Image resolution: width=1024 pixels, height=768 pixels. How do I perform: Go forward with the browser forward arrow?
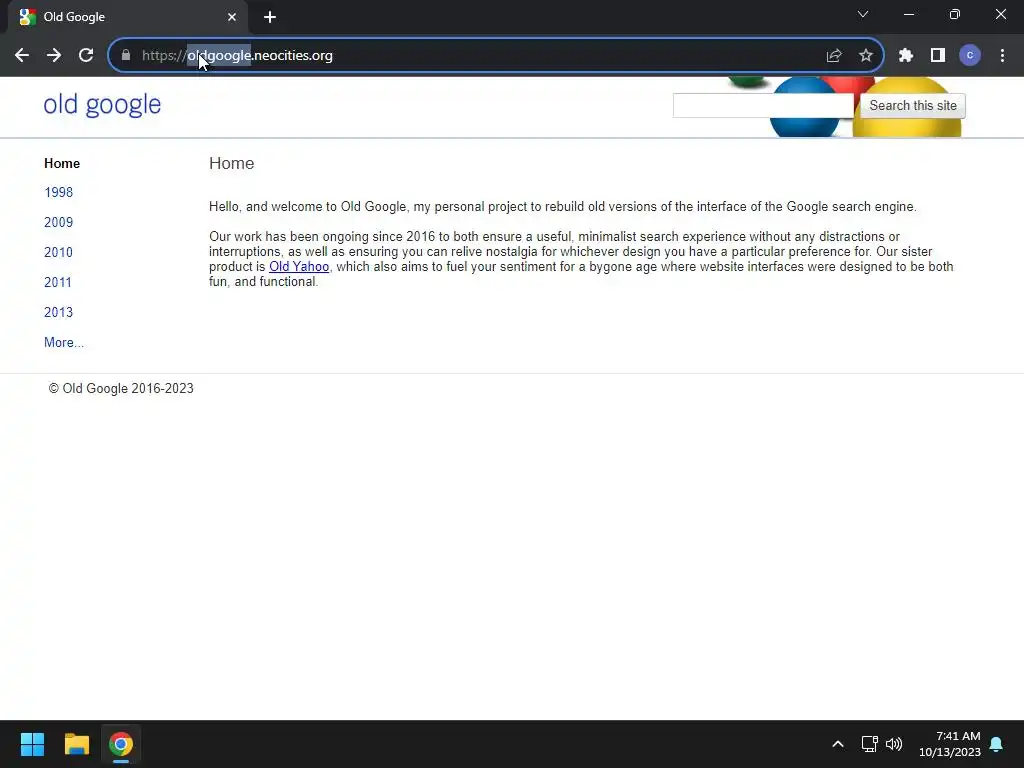coord(54,56)
